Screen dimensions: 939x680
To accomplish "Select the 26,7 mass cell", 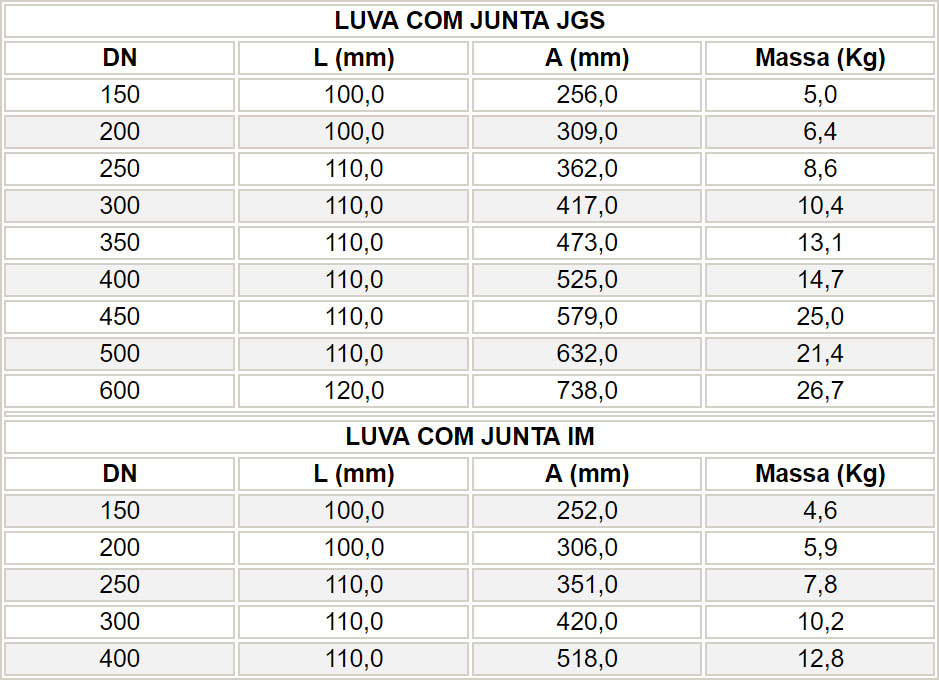I will [x=820, y=391].
